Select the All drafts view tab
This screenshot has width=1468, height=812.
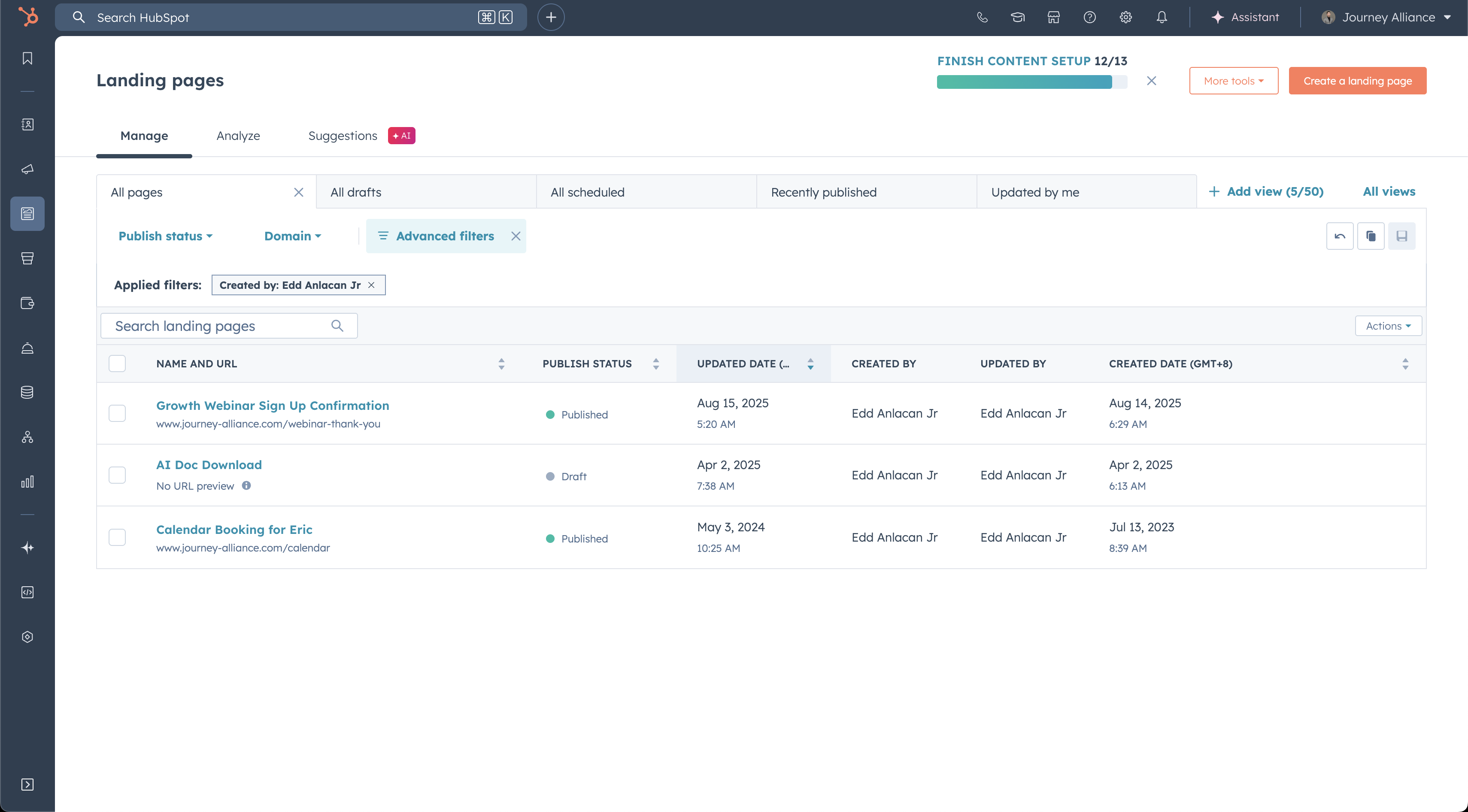pyautogui.click(x=355, y=192)
